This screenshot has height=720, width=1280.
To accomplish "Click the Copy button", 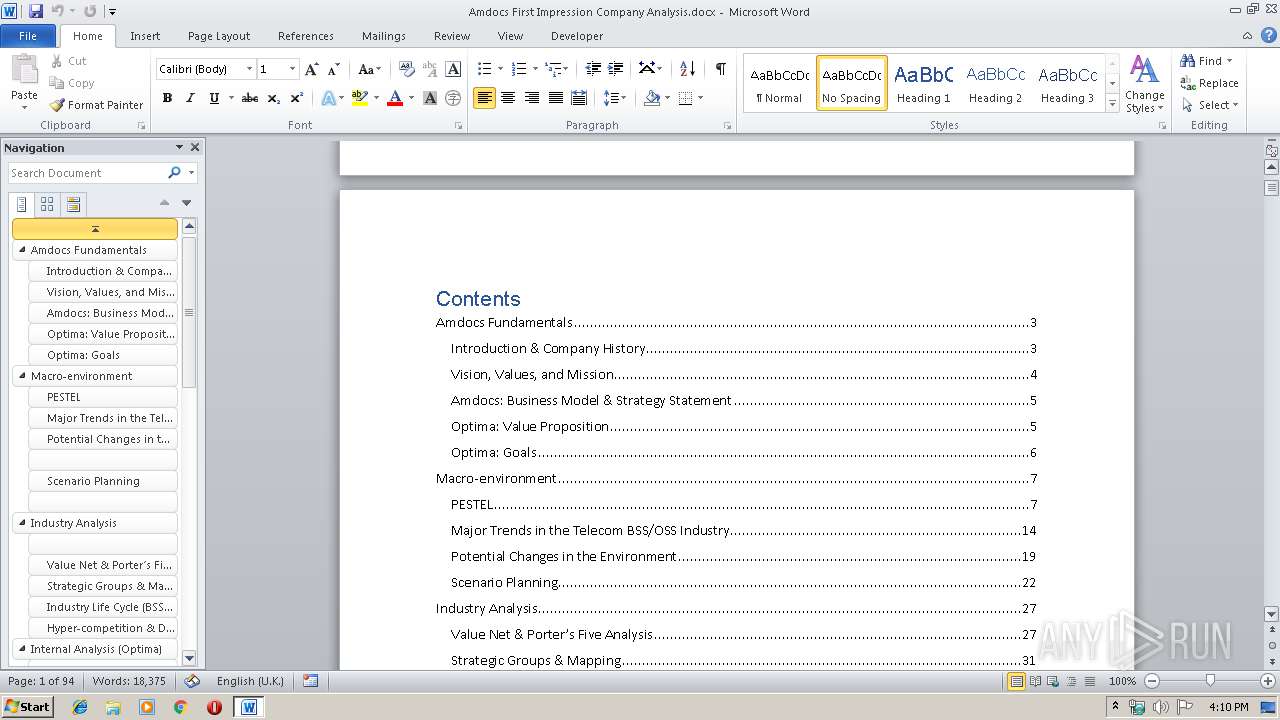I will click(72, 83).
